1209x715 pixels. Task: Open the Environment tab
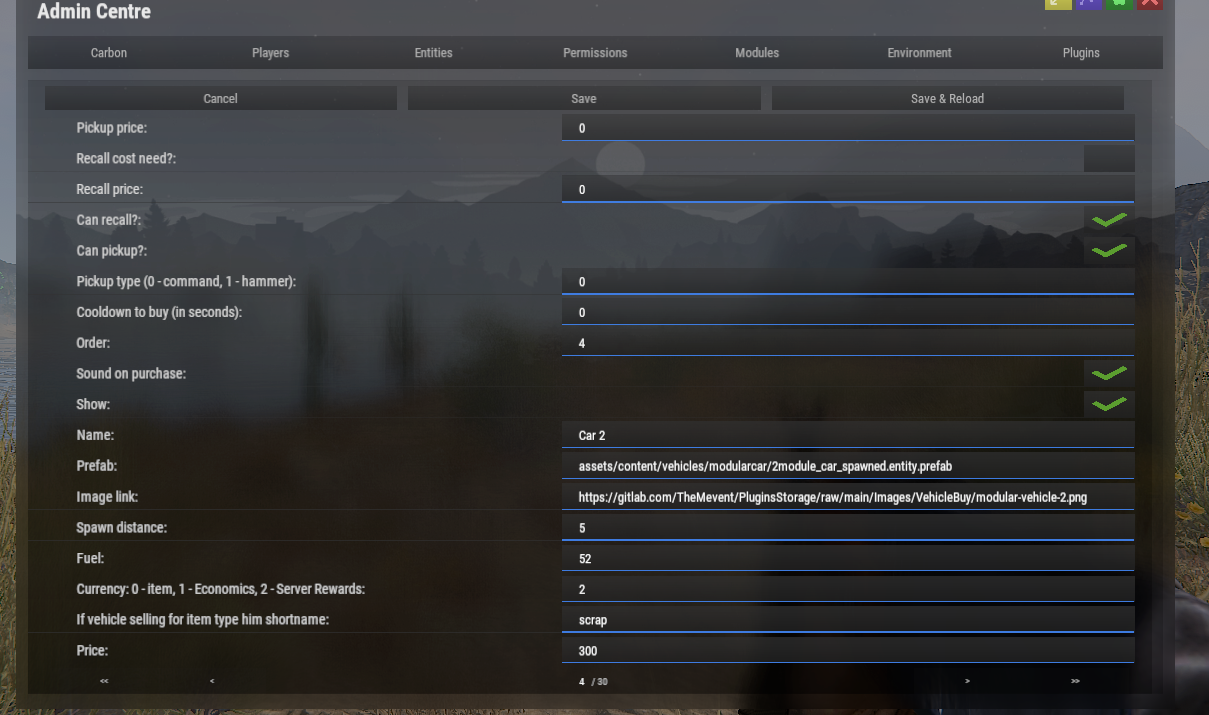pos(919,53)
